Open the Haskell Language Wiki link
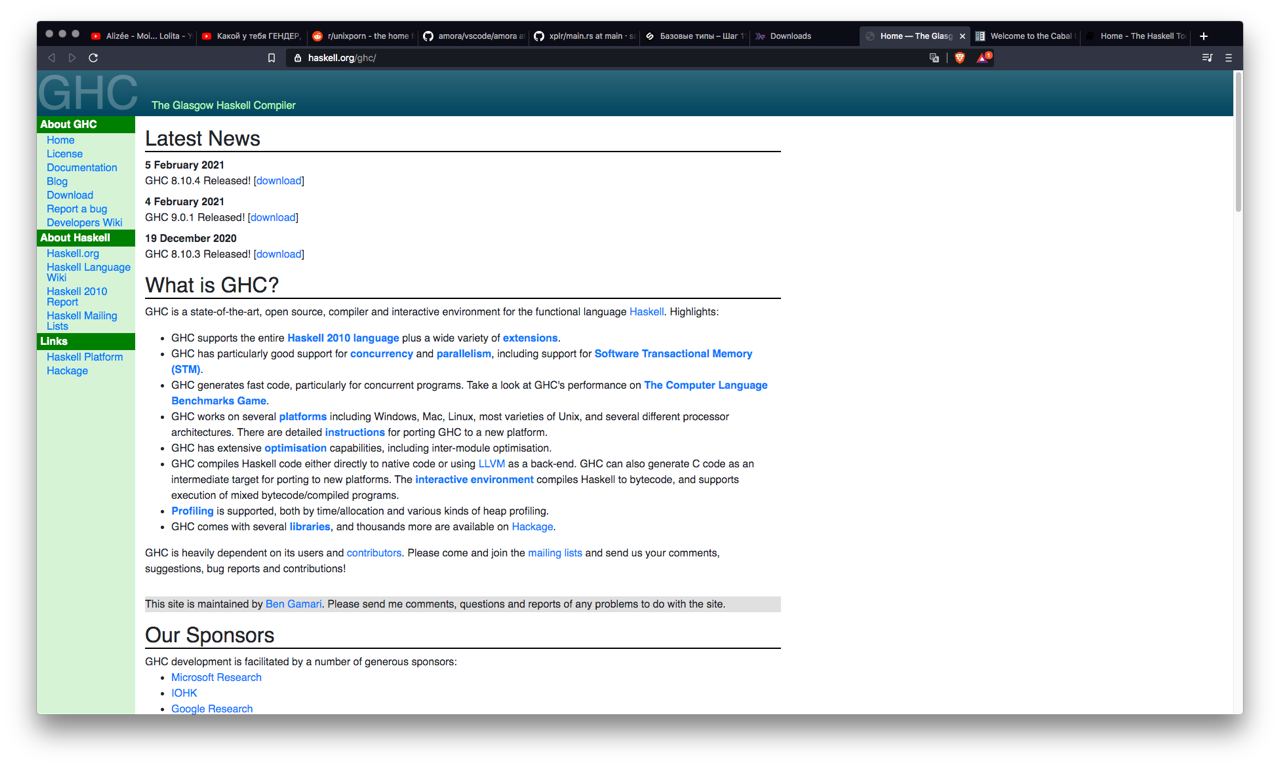Screen dimensions: 1280x767 (x=88, y=272)
